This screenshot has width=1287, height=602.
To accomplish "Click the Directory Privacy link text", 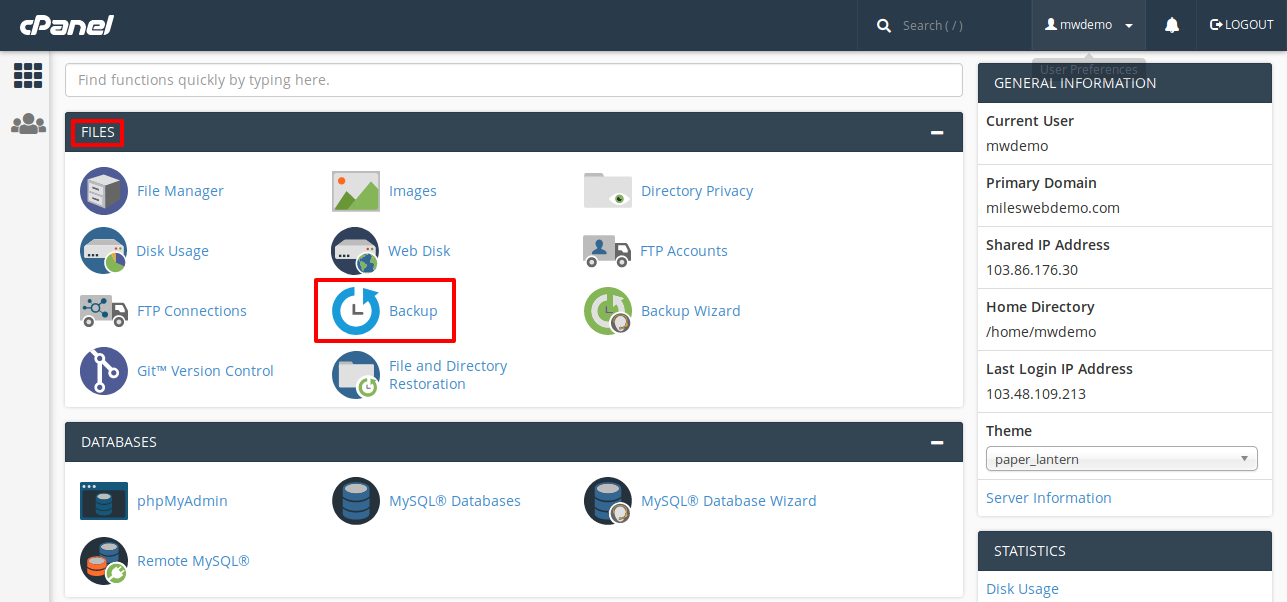I will point(697,191).
